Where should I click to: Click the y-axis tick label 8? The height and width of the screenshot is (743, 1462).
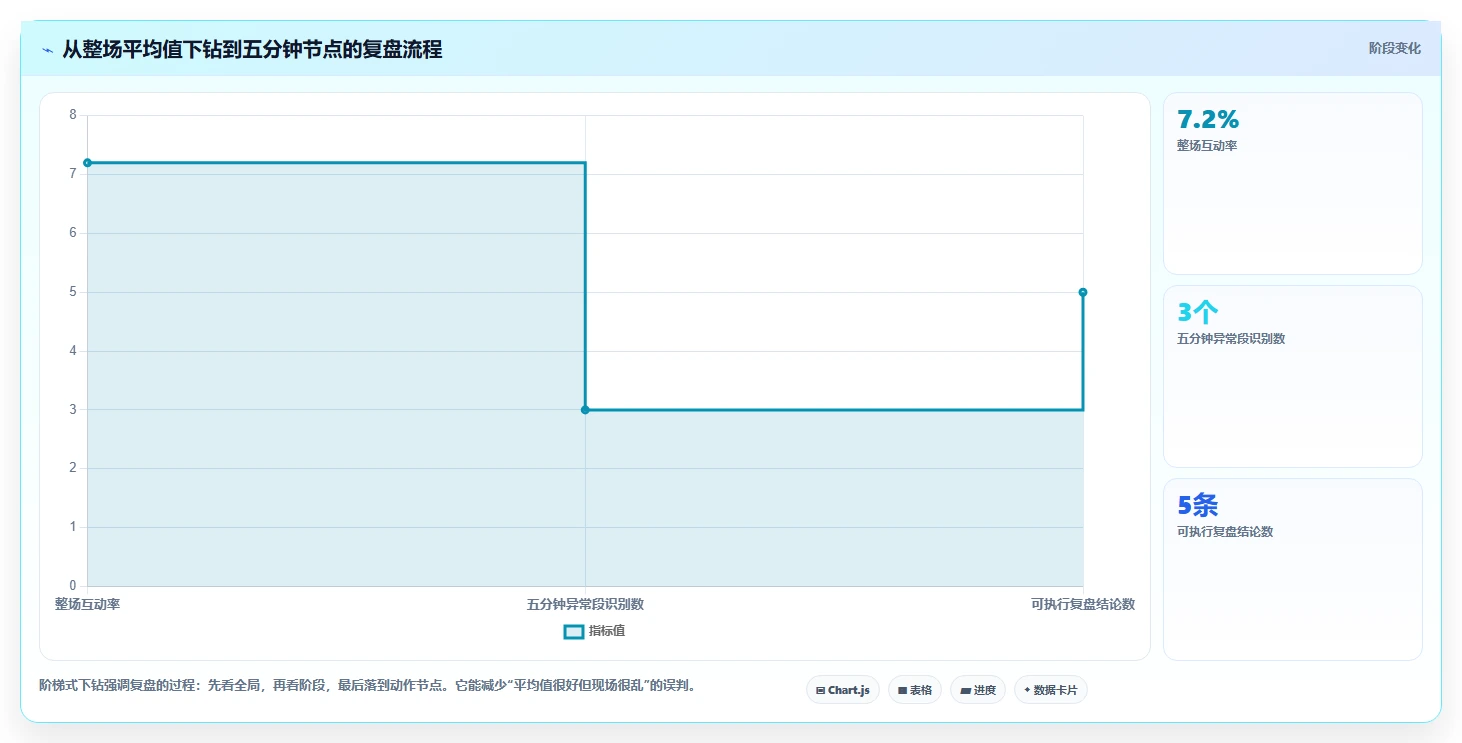point(73,115)
